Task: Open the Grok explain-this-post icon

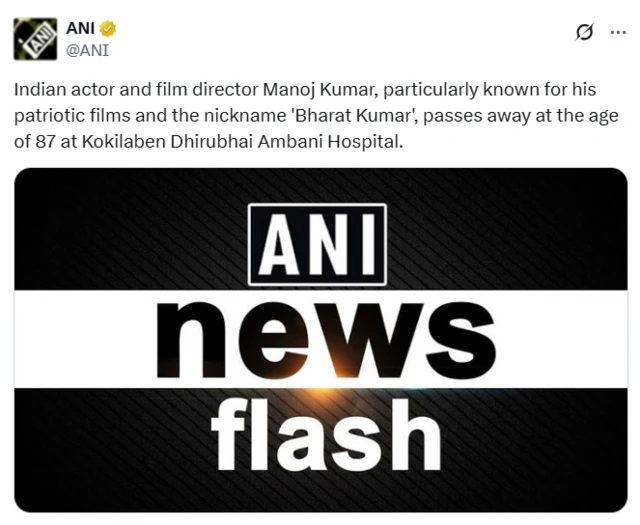Action: click(x=585, y=32)
